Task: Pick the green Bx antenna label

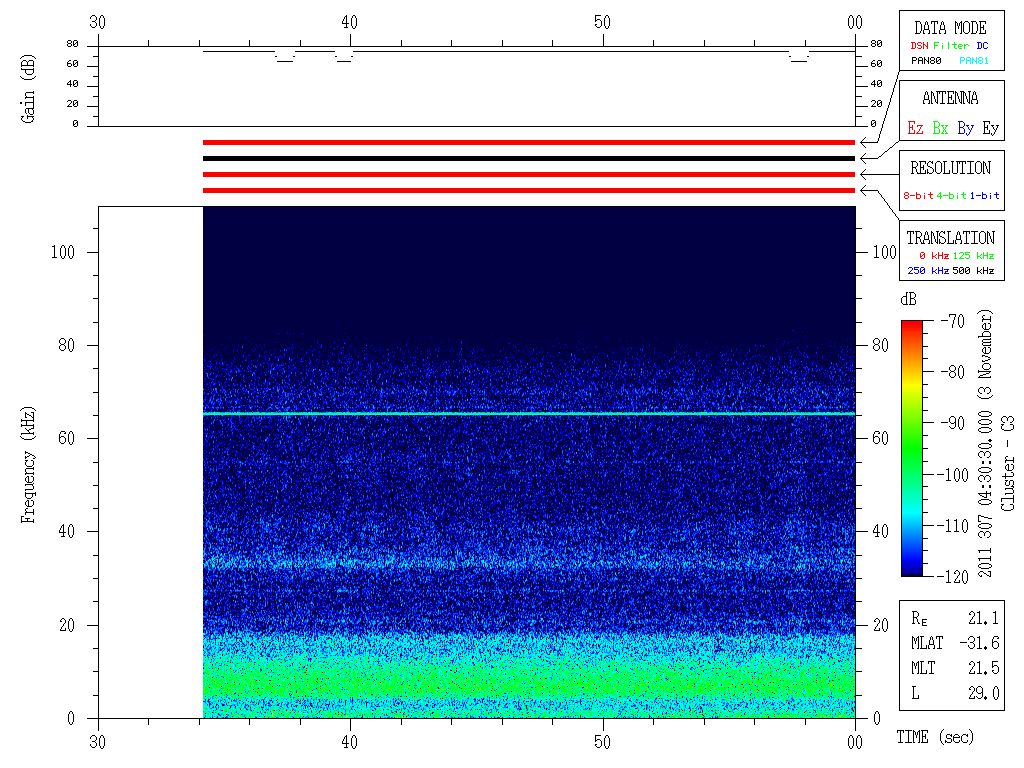Action: (940, 128)
